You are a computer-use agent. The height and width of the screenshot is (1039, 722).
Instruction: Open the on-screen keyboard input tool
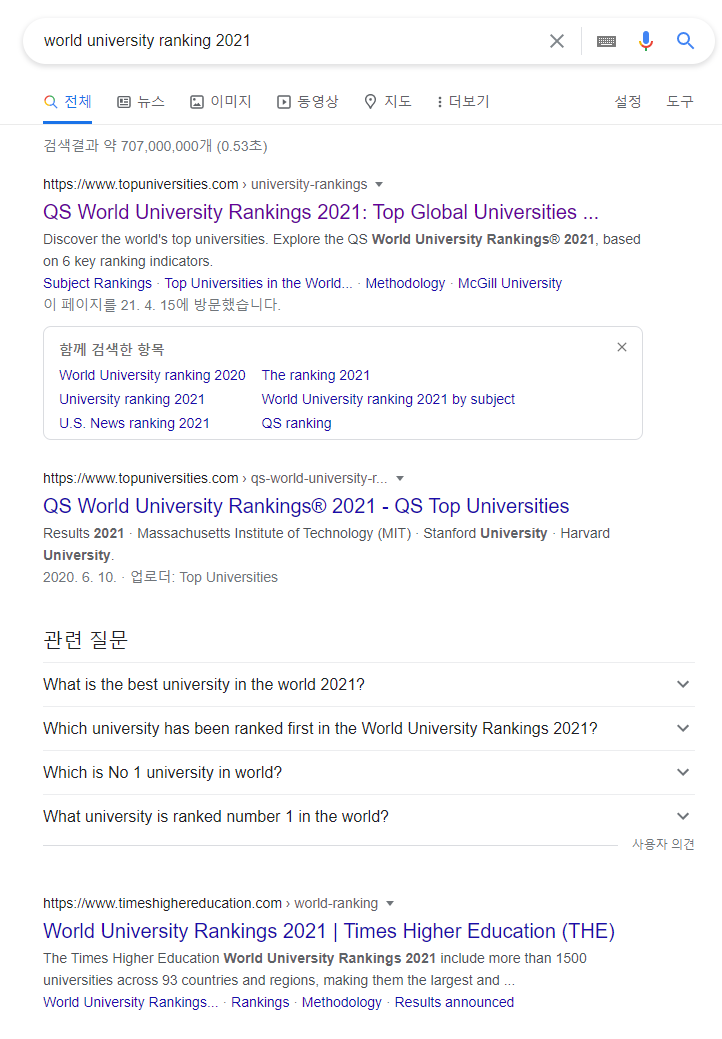point(606,41)
